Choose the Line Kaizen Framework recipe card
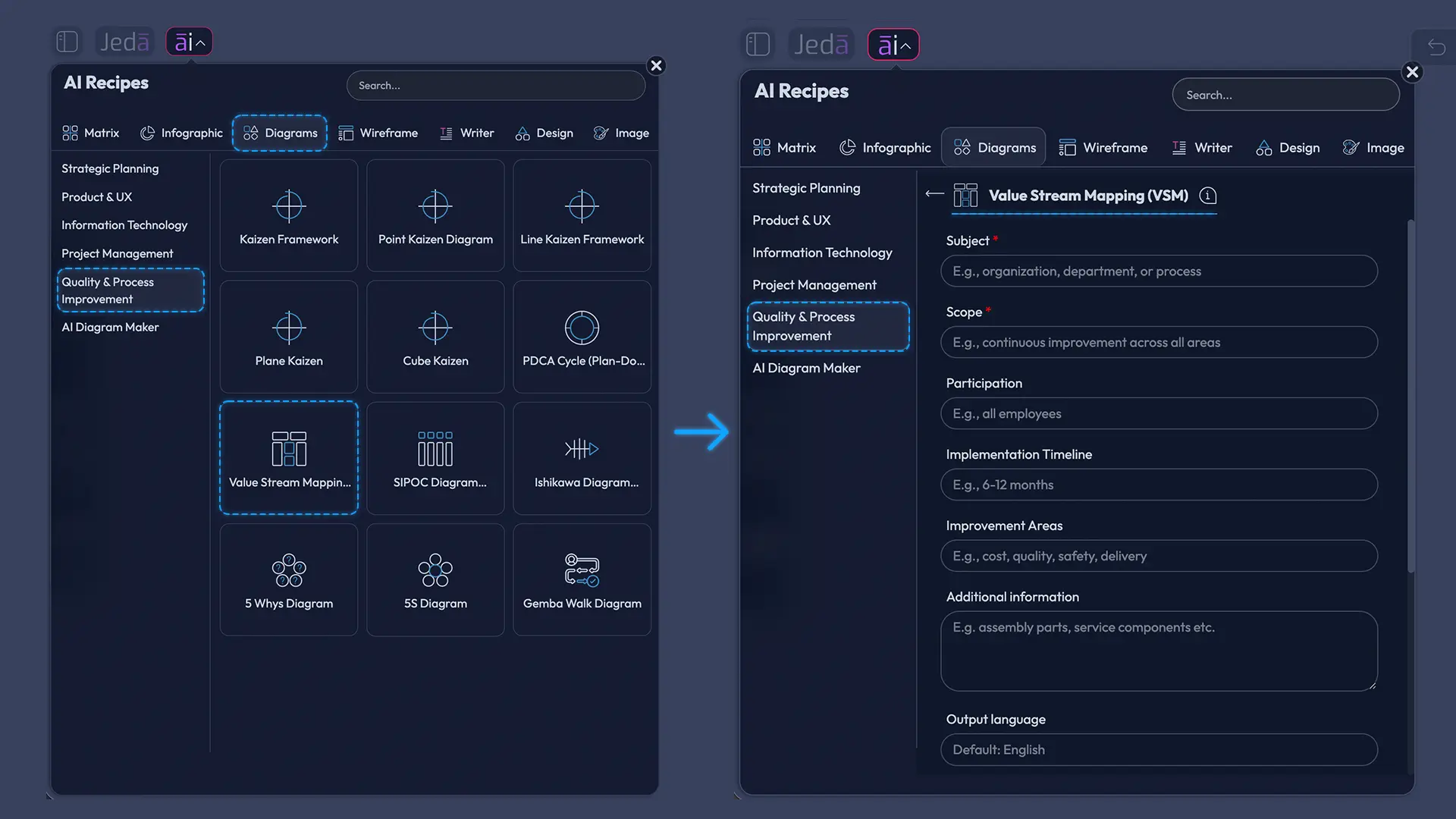This screenshot has width=1456, height=819. 582,215
